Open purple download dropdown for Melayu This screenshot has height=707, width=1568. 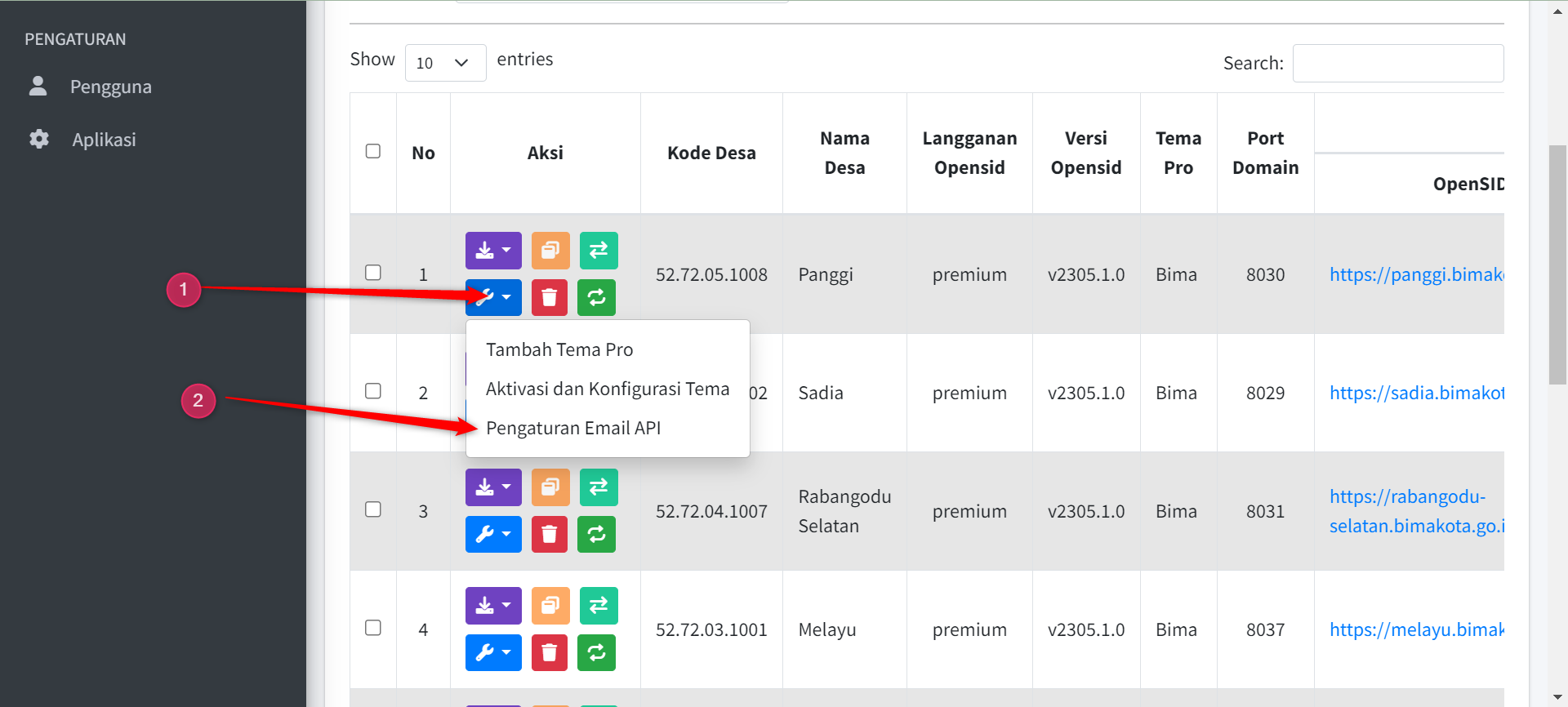coord(493,606)
